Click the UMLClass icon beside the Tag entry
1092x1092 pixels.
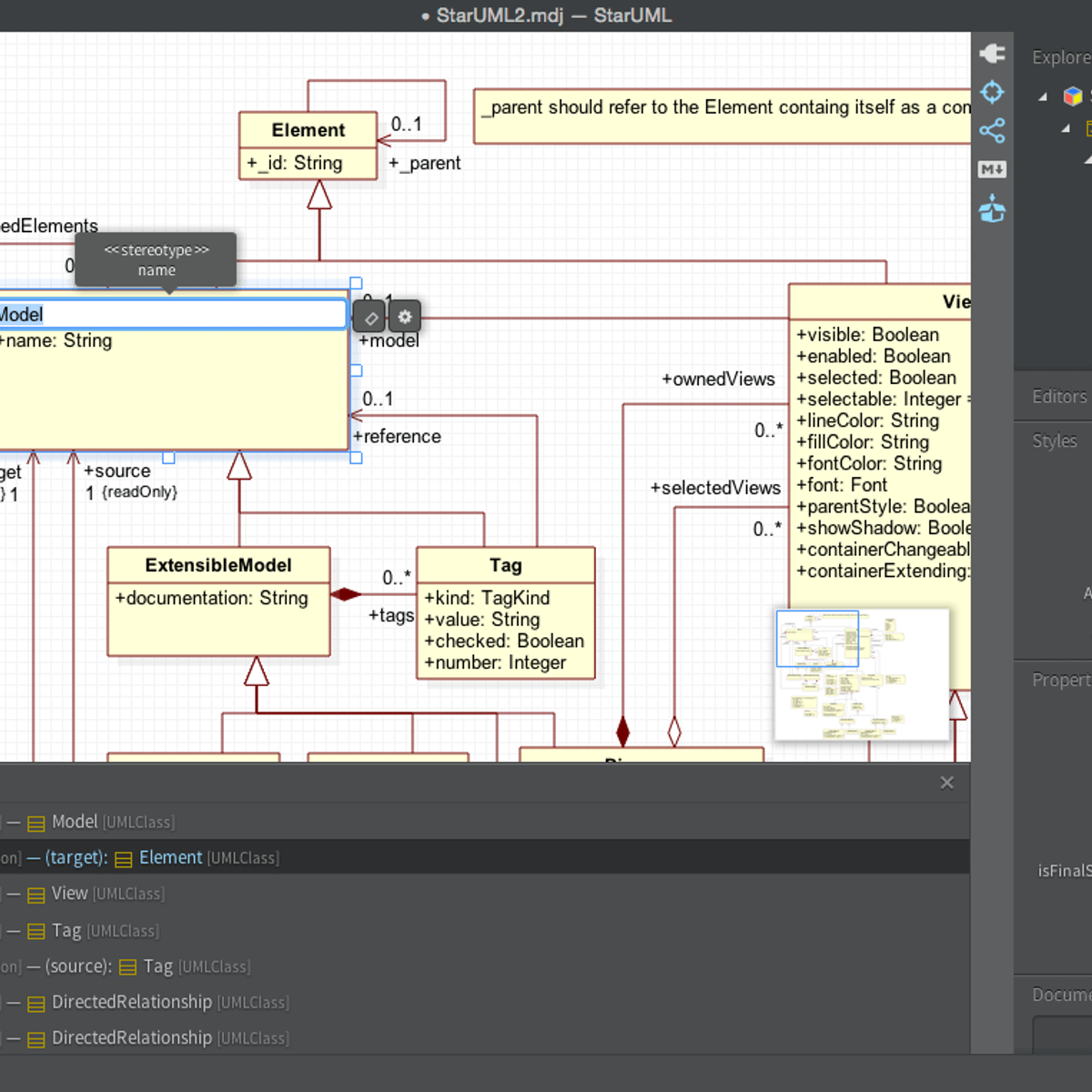36,931
